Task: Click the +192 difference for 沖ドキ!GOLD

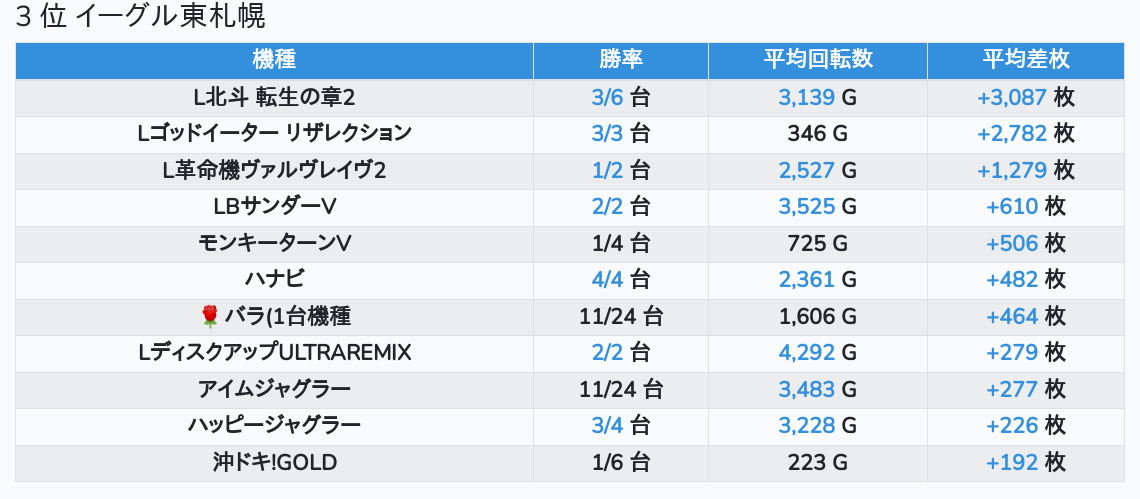Action: click(1012, 462)
